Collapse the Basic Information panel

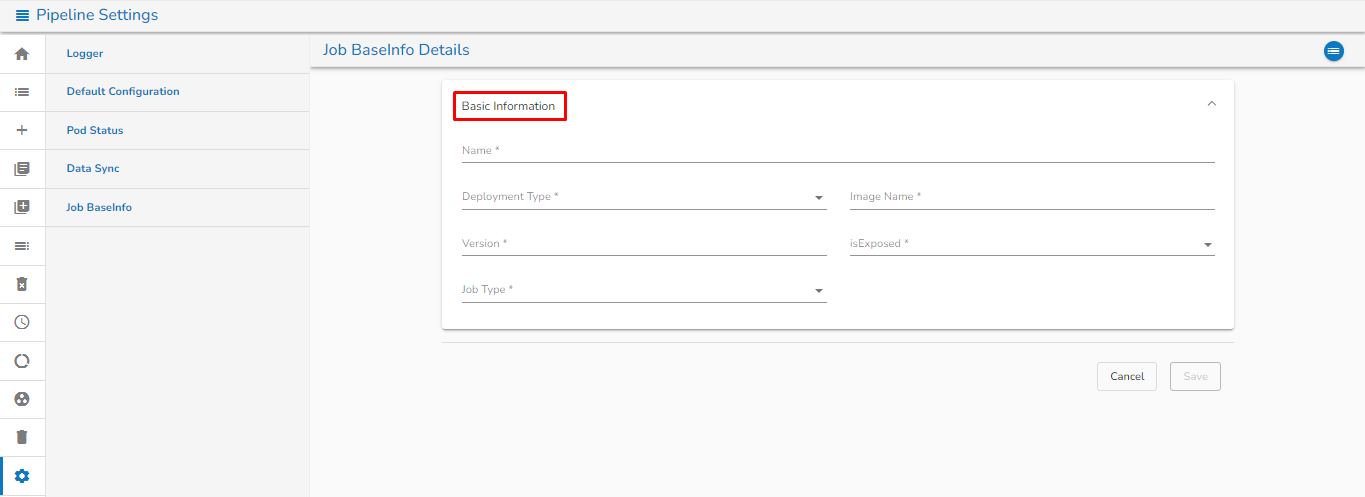pyautogui.click(x=1211, y=104)
